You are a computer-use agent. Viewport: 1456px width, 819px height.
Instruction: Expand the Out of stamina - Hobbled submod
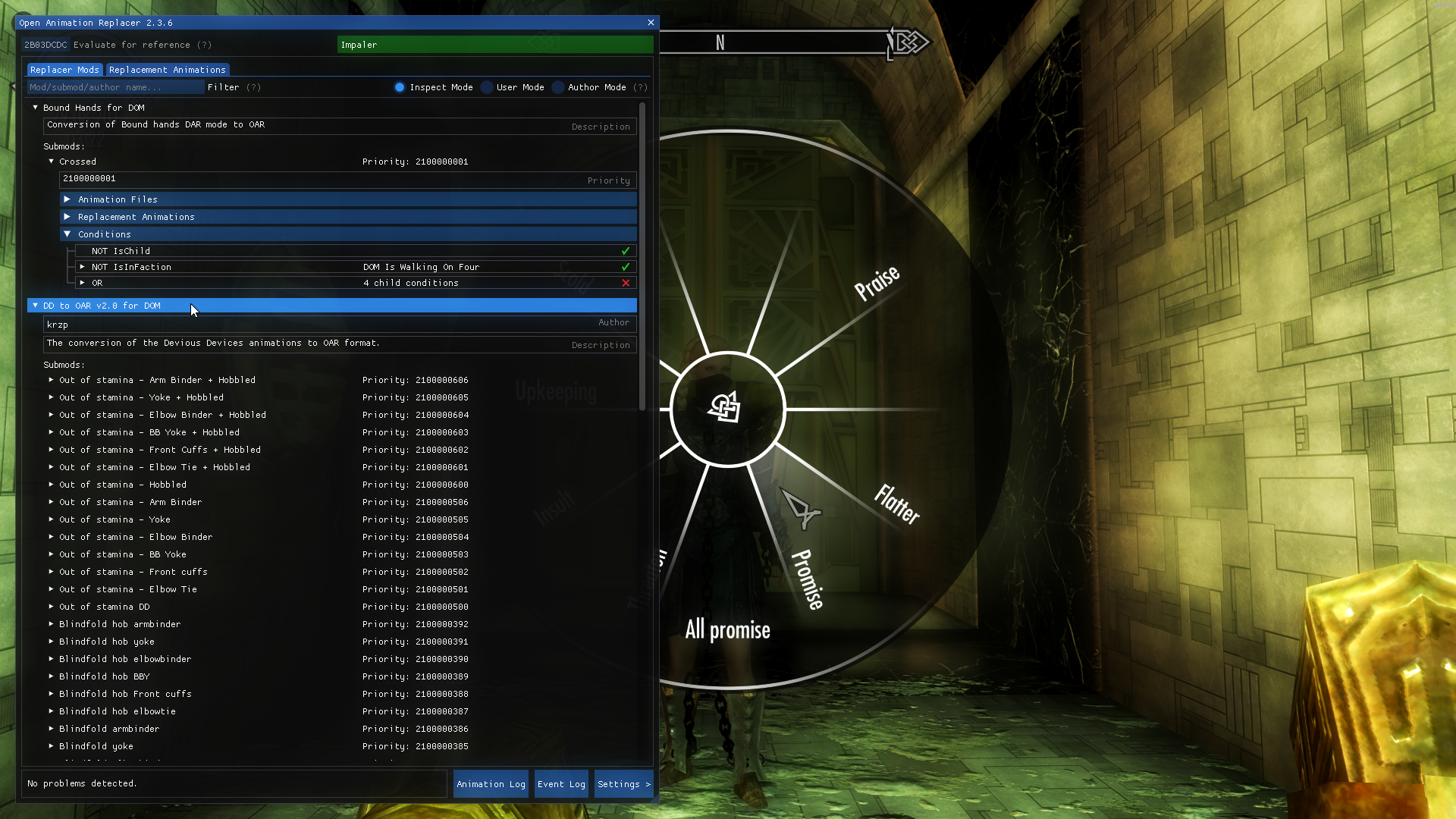click(51, 485)
